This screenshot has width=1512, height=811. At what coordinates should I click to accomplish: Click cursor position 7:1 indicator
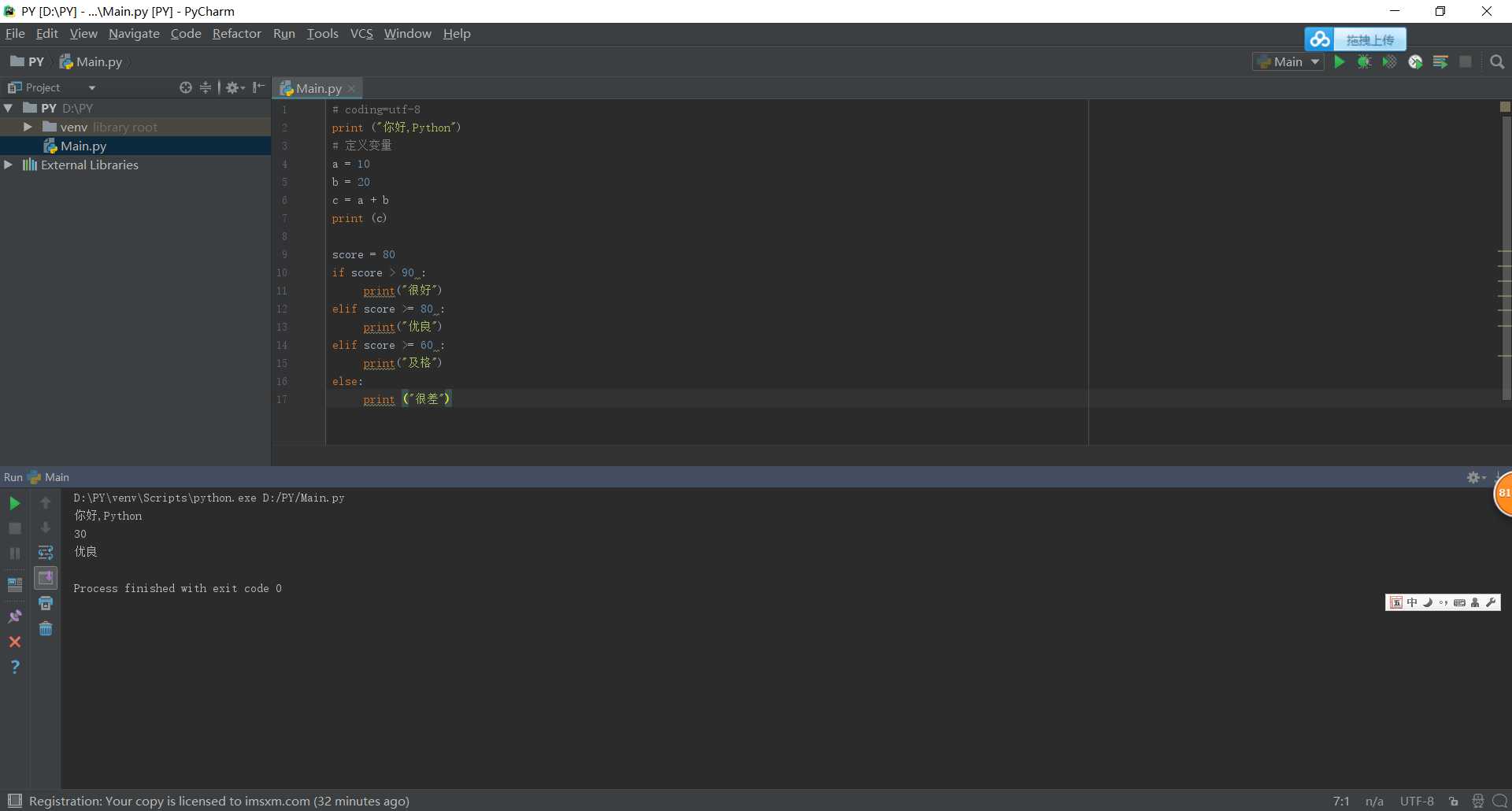tap(1341, 802)
